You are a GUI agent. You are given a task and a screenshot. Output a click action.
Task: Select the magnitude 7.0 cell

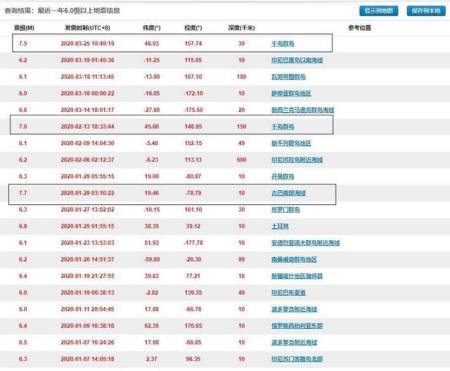coord(23,126)
